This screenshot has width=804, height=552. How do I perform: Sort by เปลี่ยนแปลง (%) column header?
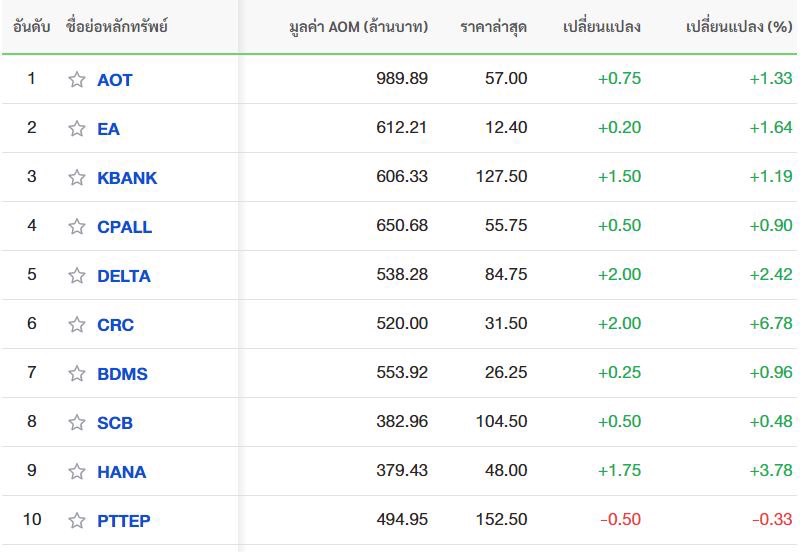coord(739,27)
